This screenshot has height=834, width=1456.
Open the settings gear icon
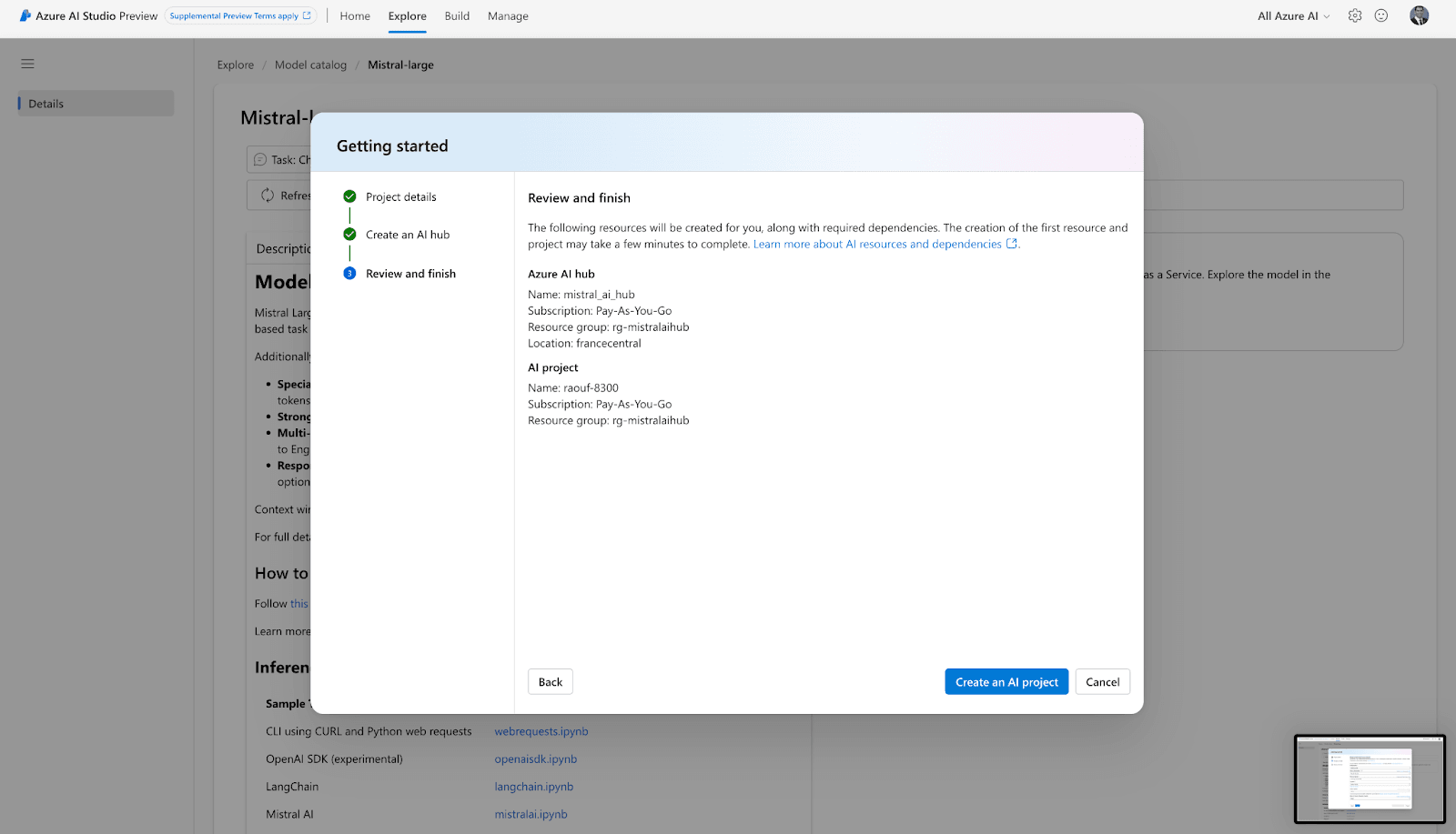1355,15
